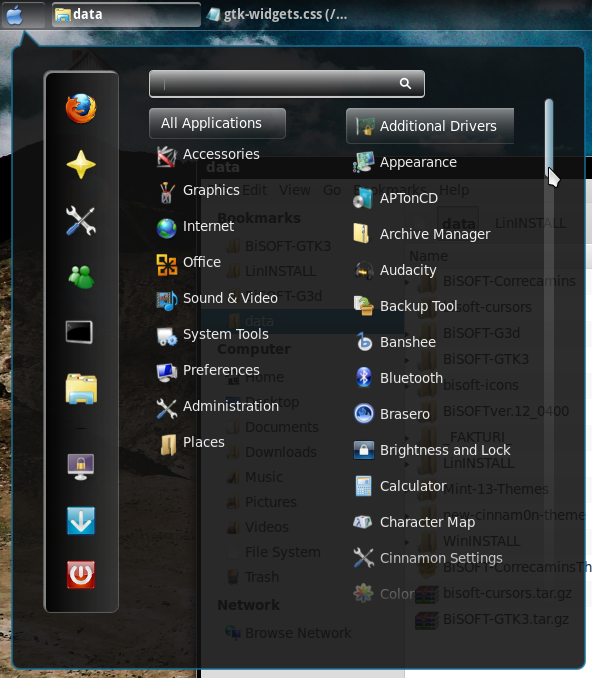Click the yellow star favorite icon

pyautogui.click(x=81, y=165)
